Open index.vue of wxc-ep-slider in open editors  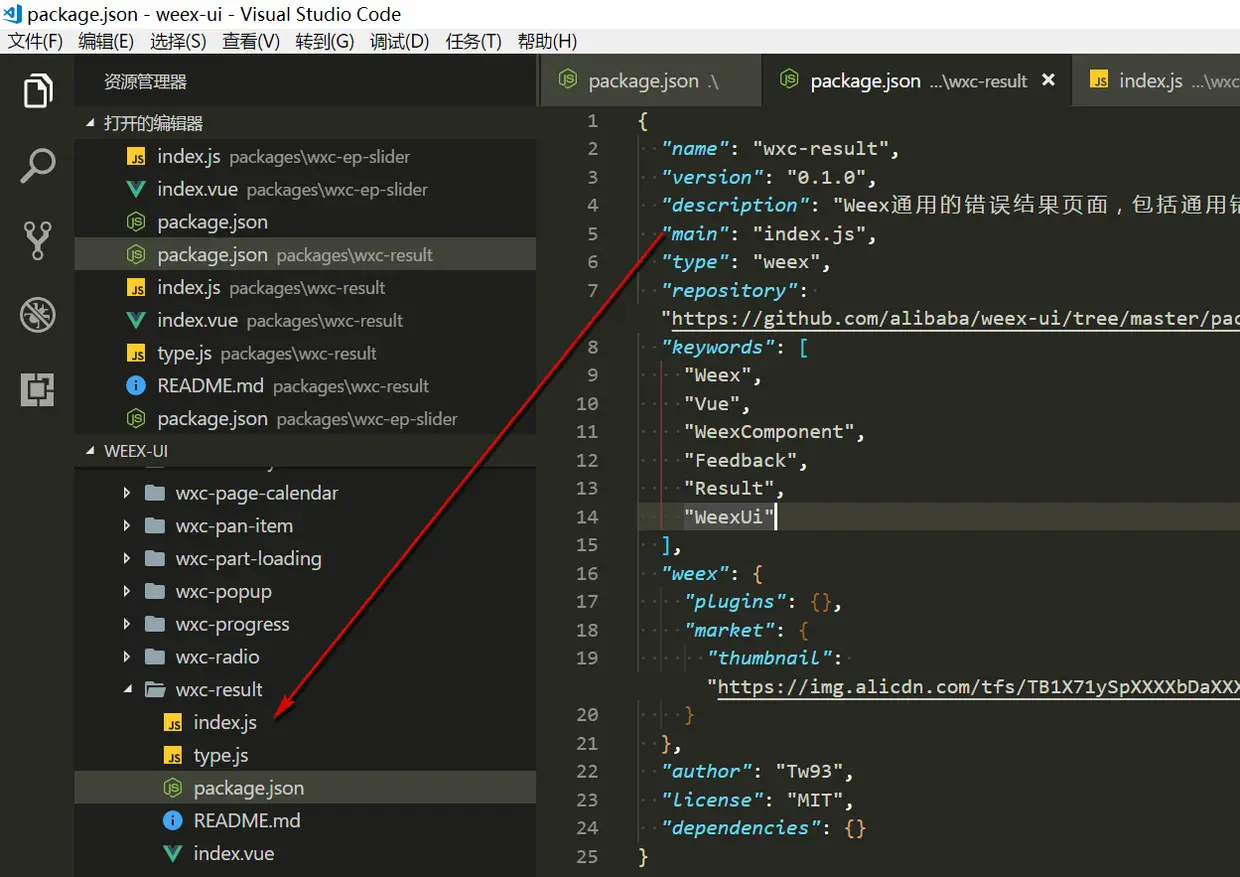[x=305, y=190]
